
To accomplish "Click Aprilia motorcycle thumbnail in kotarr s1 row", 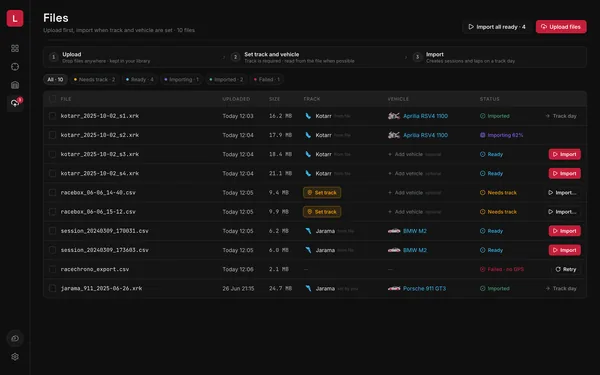I will 394,116.
